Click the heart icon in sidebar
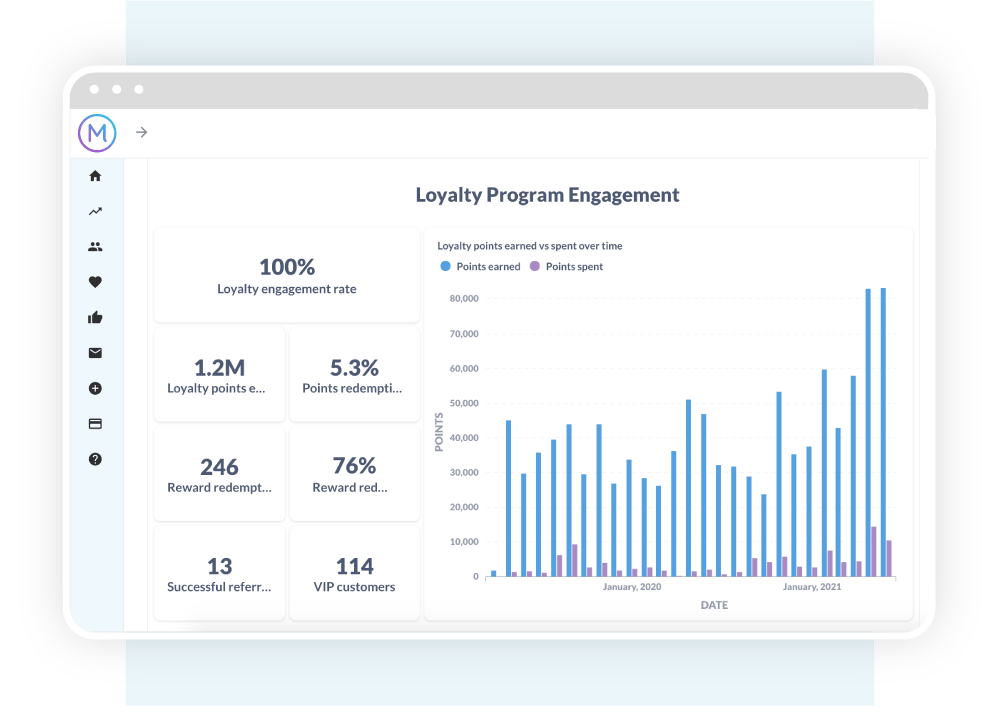Screen dimensions: 1000x722 pyautogui.click(x=96, y=282)
